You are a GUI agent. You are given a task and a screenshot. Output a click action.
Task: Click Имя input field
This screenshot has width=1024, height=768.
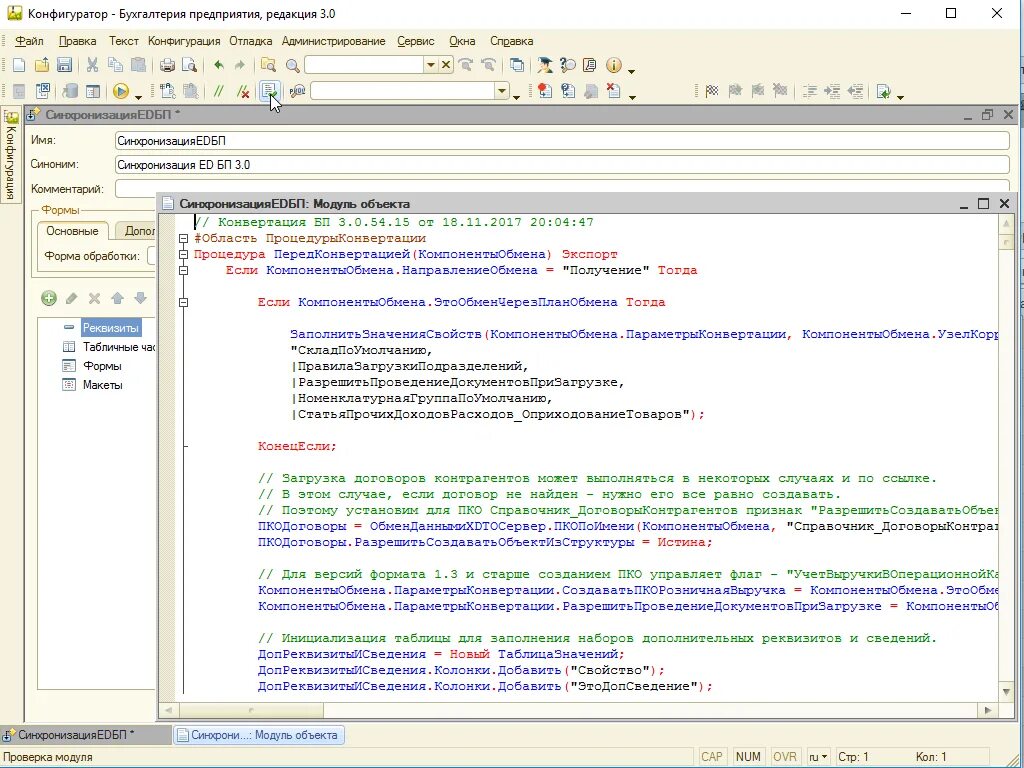[562, 140]
